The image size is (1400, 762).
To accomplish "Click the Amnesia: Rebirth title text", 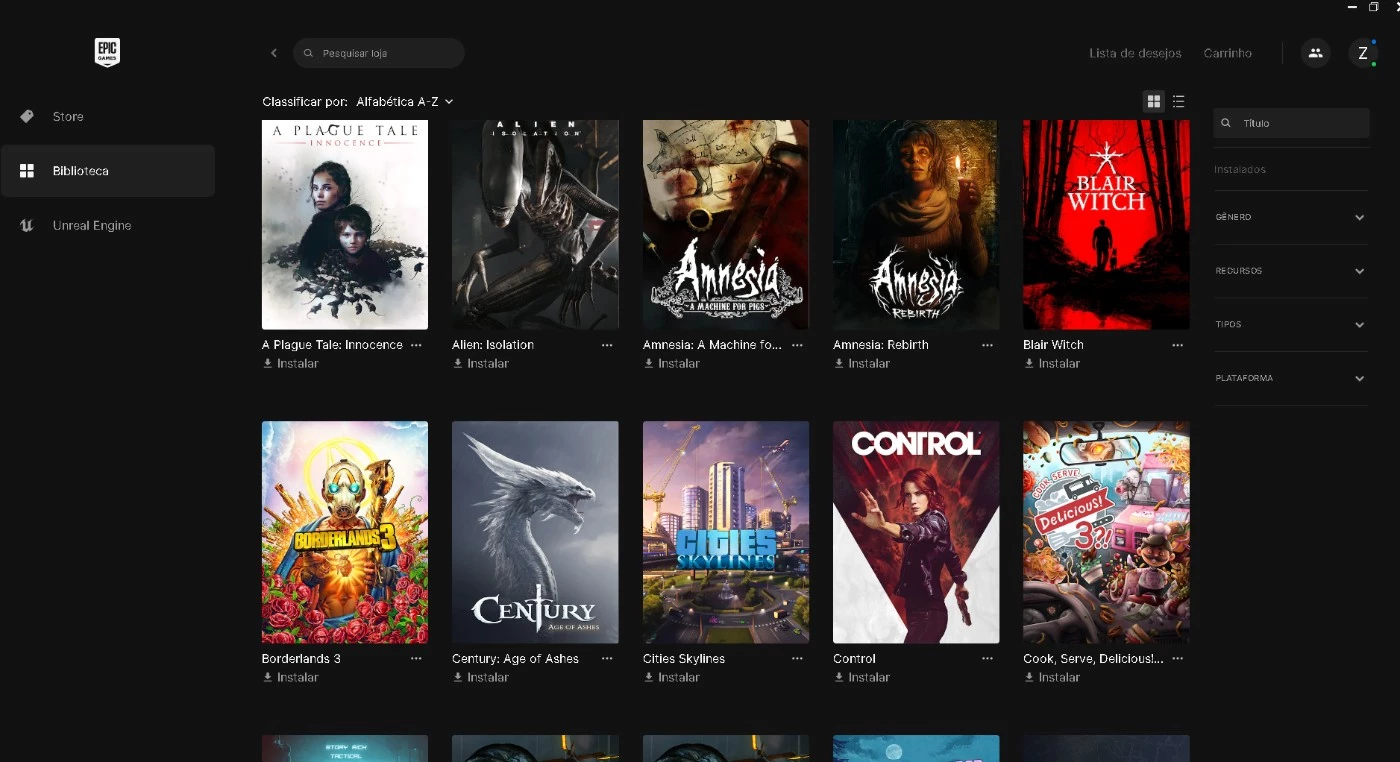I will tap(881, 345).
